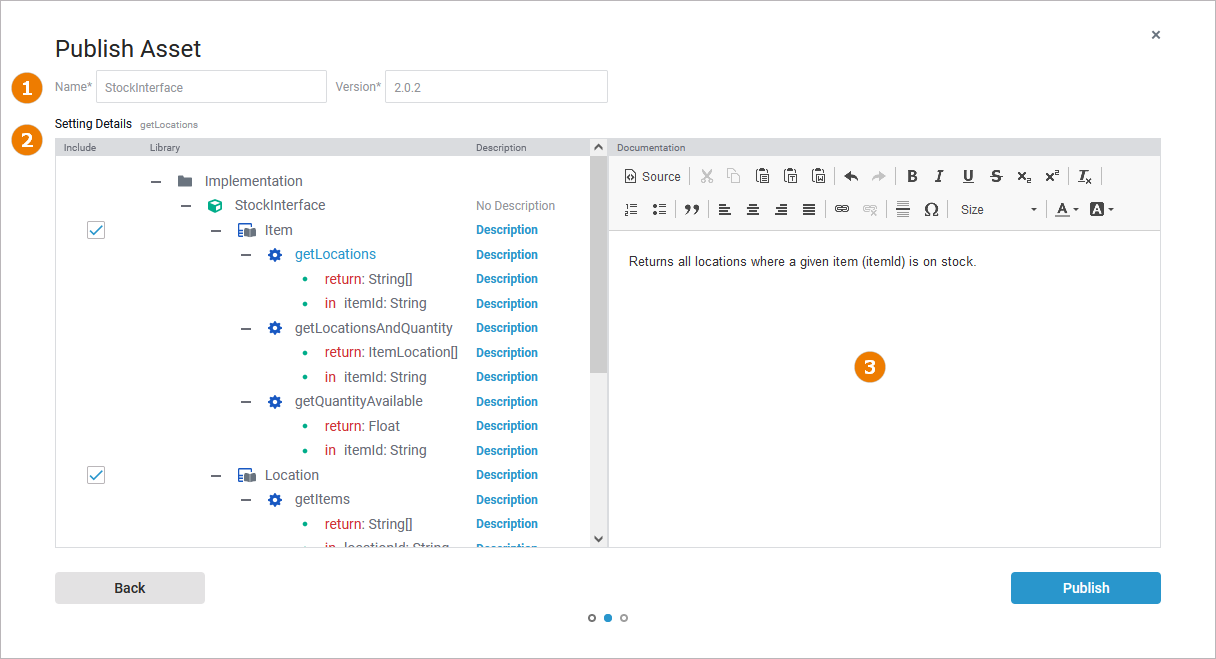1216x659 pixels.
Task: Apply italic formatting to the text
Action: pos(939,177)
